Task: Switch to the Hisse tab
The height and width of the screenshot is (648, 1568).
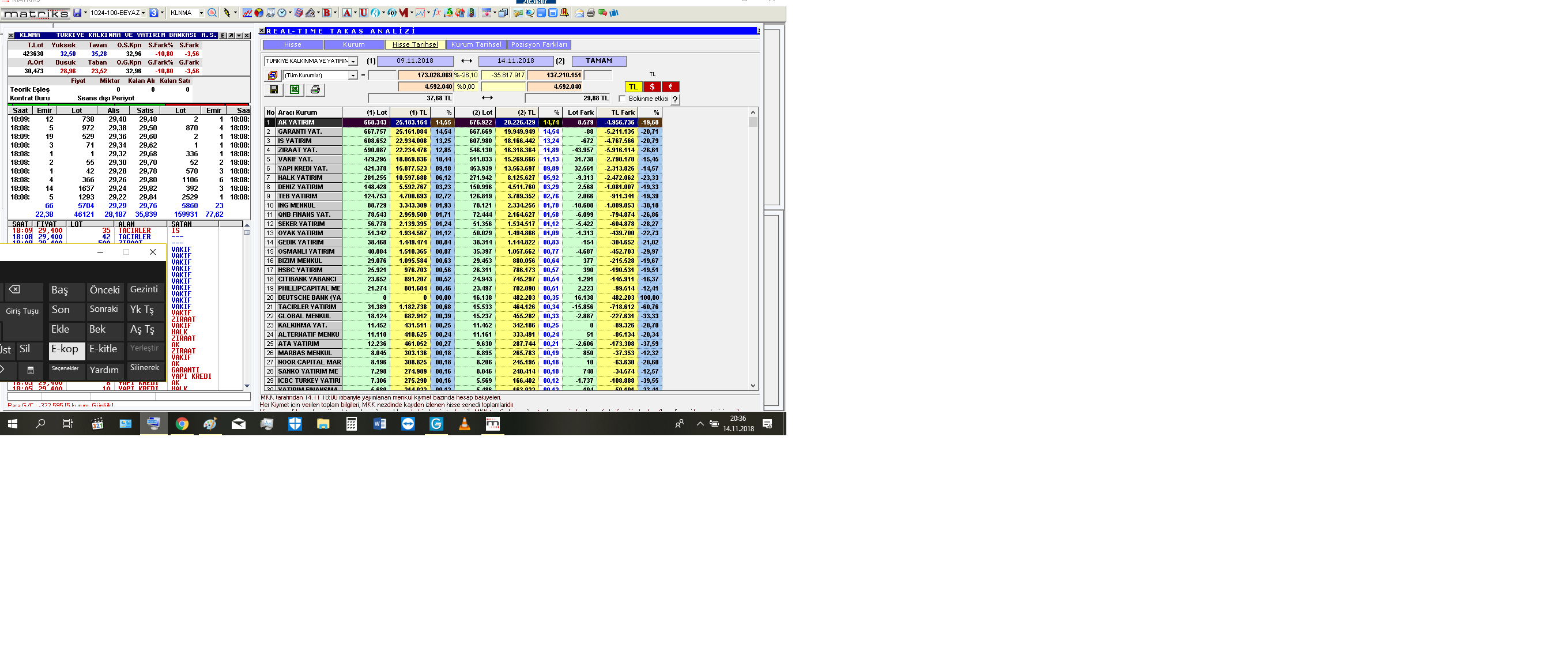Action: coord(293,44)
